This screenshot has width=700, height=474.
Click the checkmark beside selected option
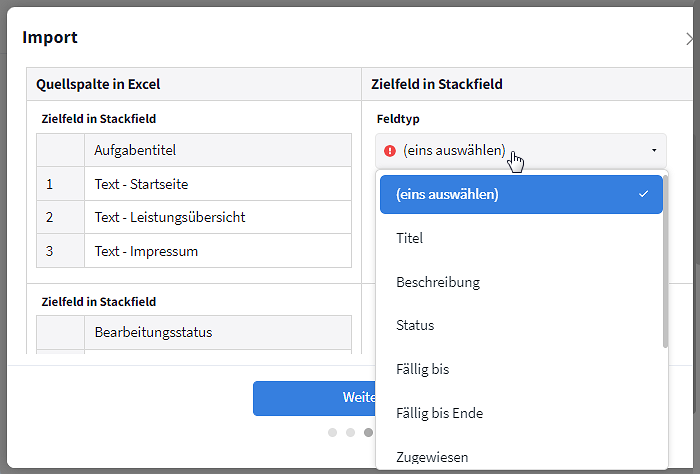[x=643, y=194]
